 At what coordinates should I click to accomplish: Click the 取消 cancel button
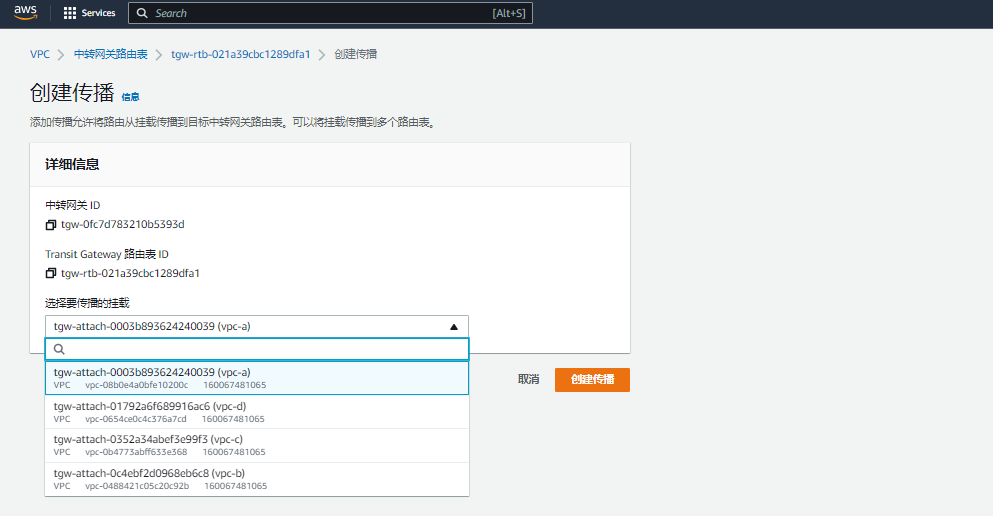[529, 379]
